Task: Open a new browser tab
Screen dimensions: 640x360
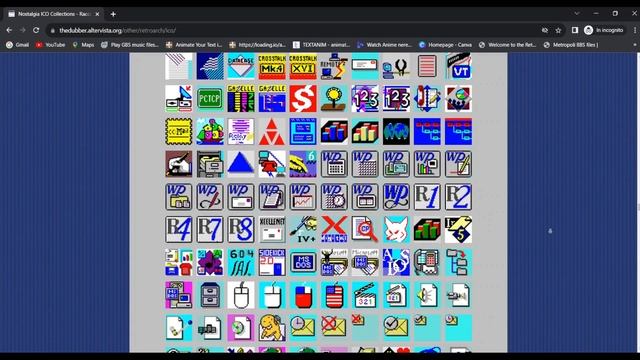Action: [x=113, y=14]
